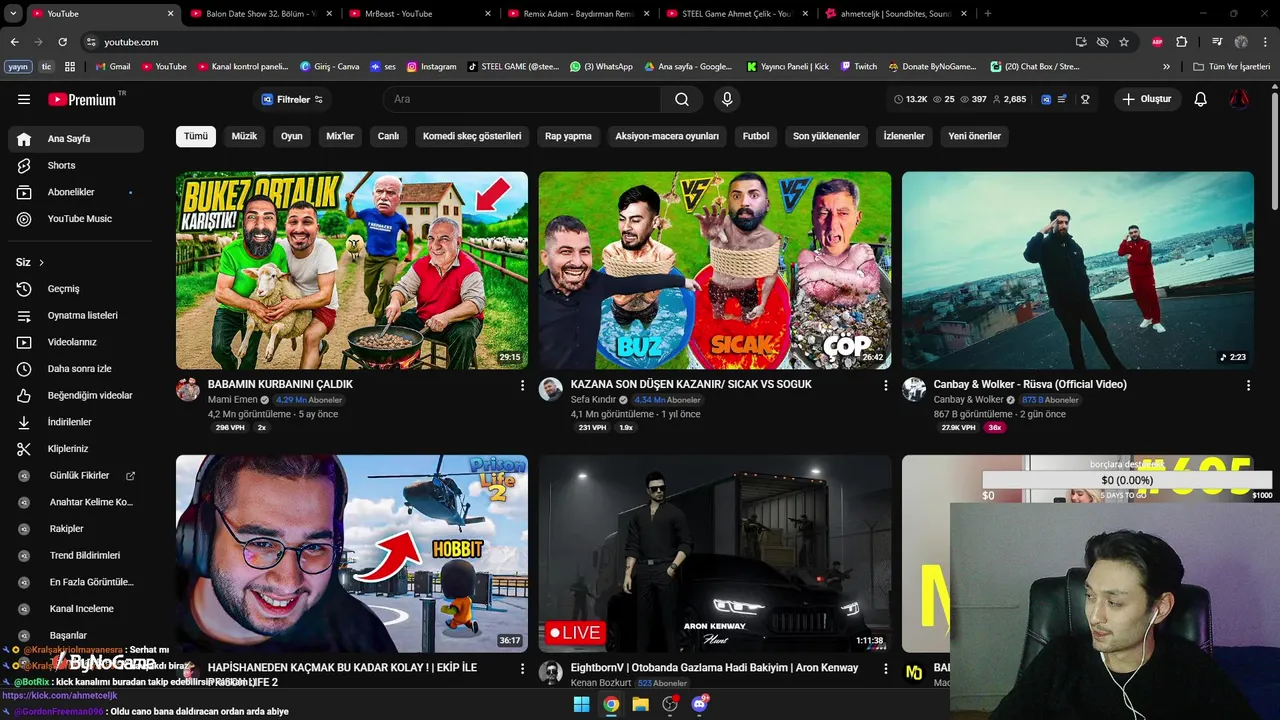Open the Kanal kontrol paneli bookmark
The image size is (1280, 720).
click(243, 66)
